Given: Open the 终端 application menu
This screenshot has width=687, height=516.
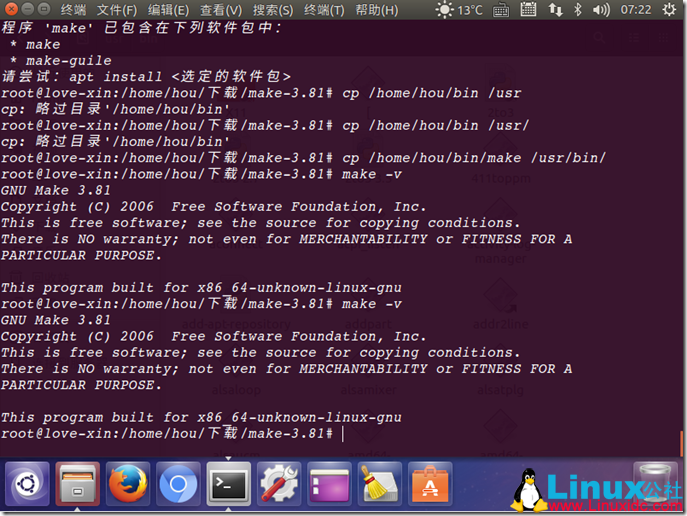Looking at the screenshot, I should click(x=73, y=9).
